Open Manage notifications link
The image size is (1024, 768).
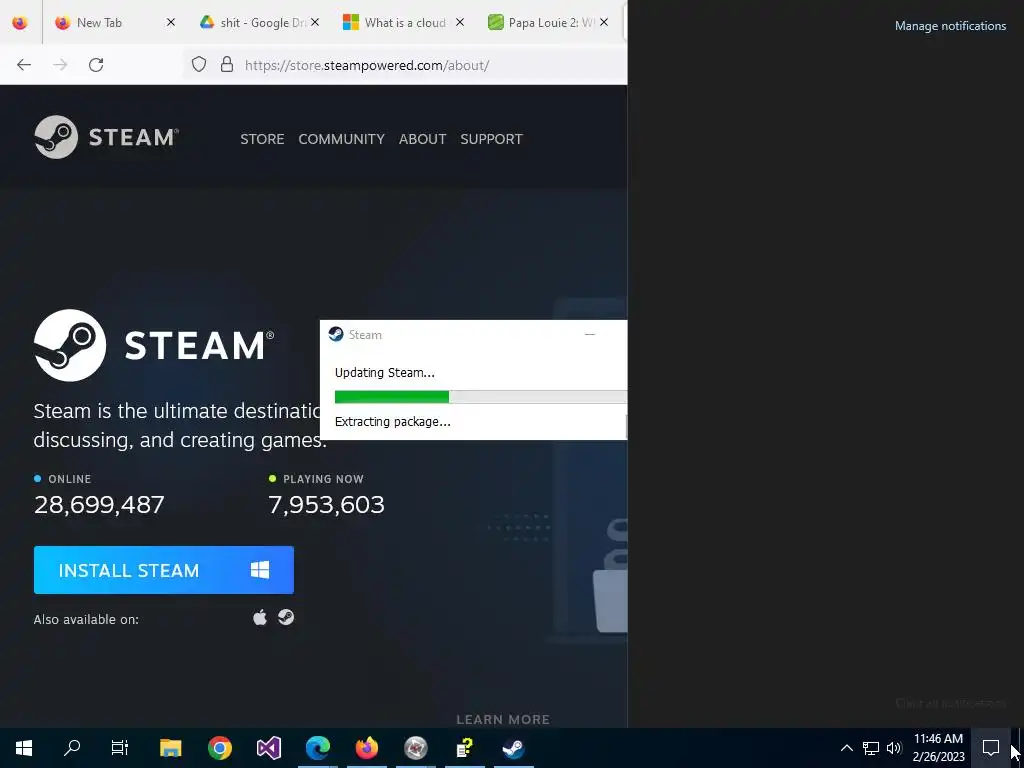tap(950, 26)
